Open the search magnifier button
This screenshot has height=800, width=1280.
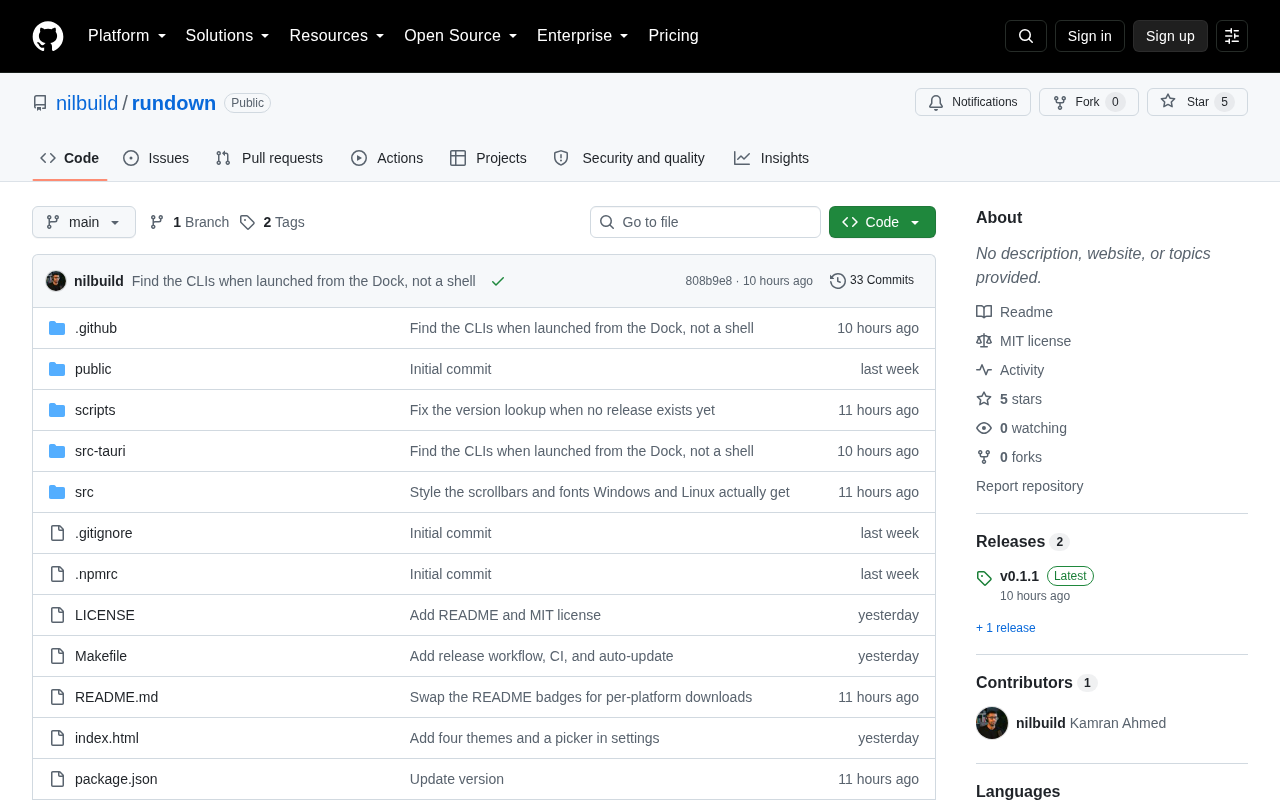(1026, 36)
